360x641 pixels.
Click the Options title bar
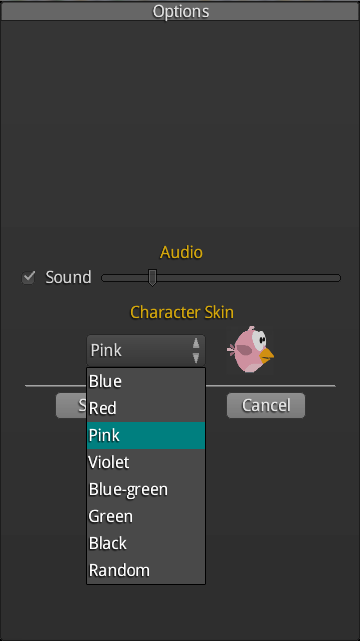(180, 11)
